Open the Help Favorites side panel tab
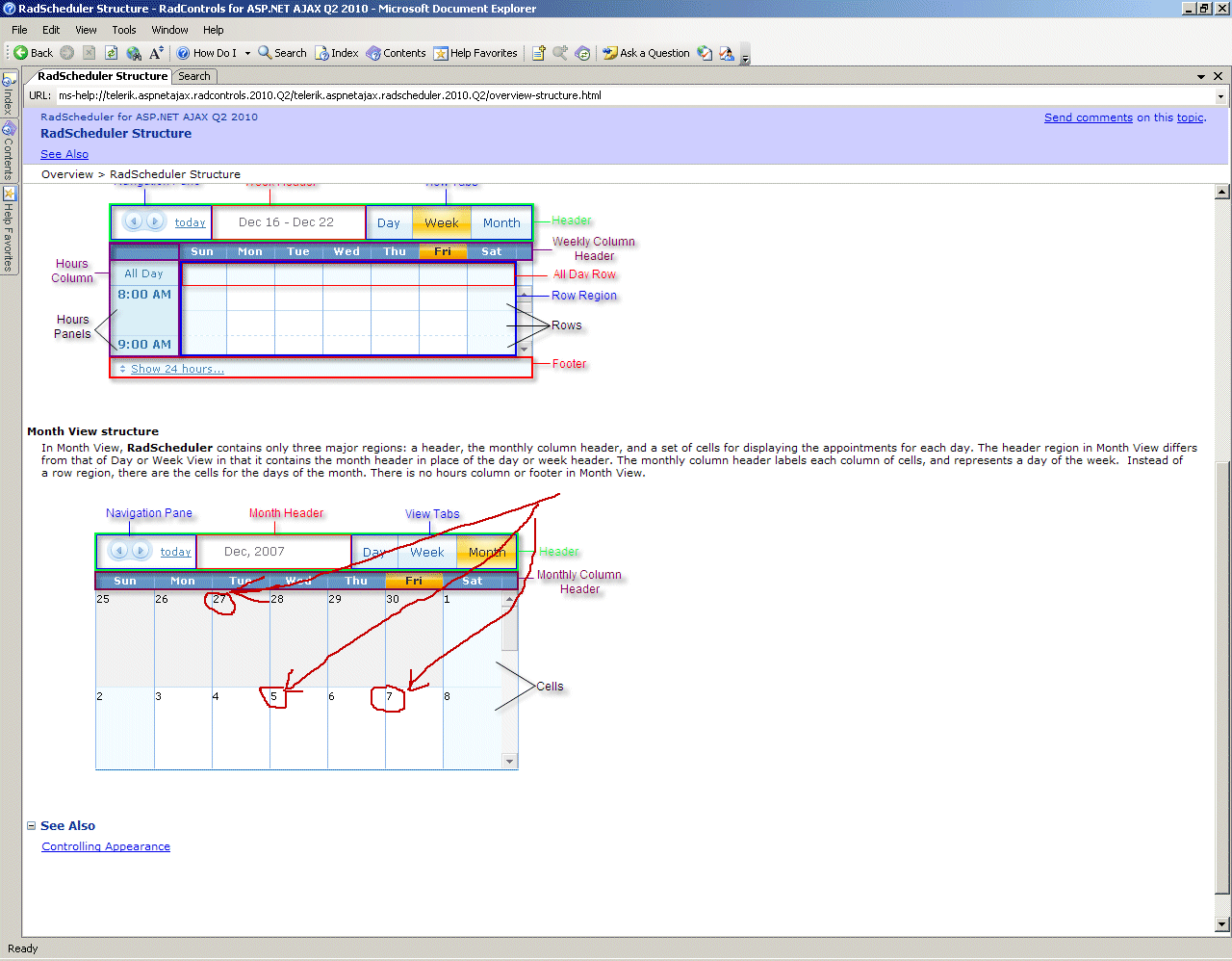Viewport: 1232px width, 961px height. 9,229
